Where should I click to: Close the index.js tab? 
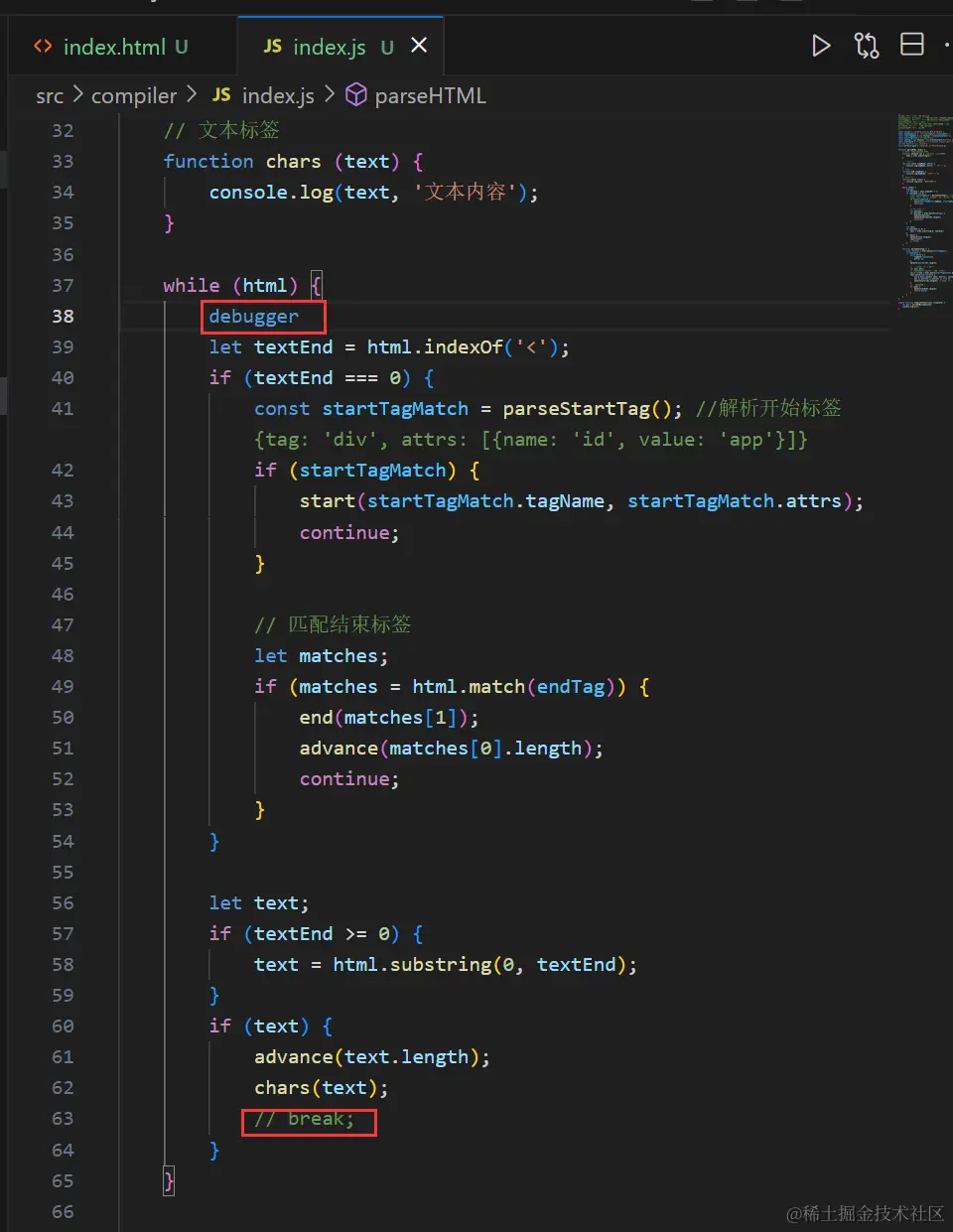click(x=419, y=46)
